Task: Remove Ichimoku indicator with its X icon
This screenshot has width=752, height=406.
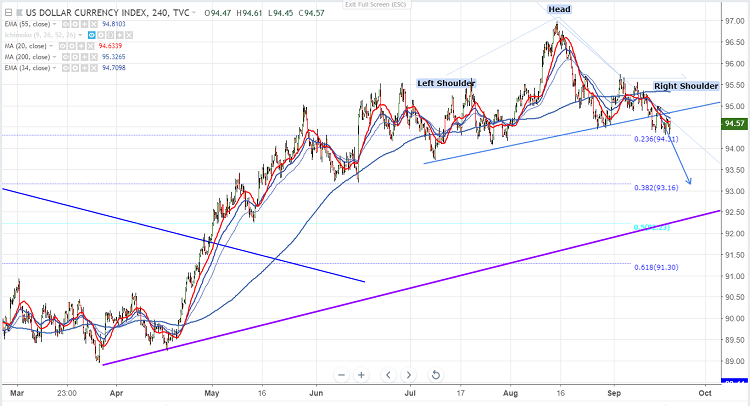Action: [x=129, y=35]
